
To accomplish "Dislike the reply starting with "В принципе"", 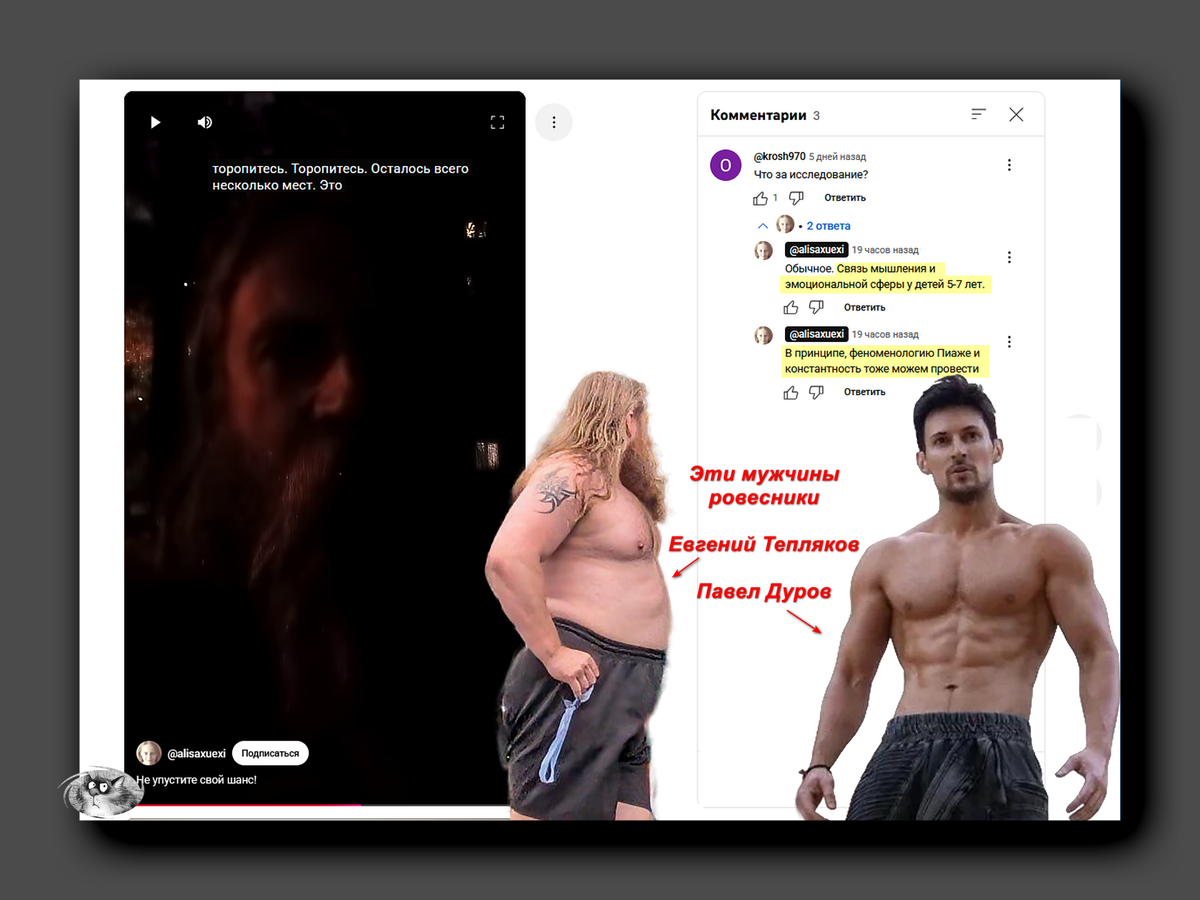I will 816,392.
